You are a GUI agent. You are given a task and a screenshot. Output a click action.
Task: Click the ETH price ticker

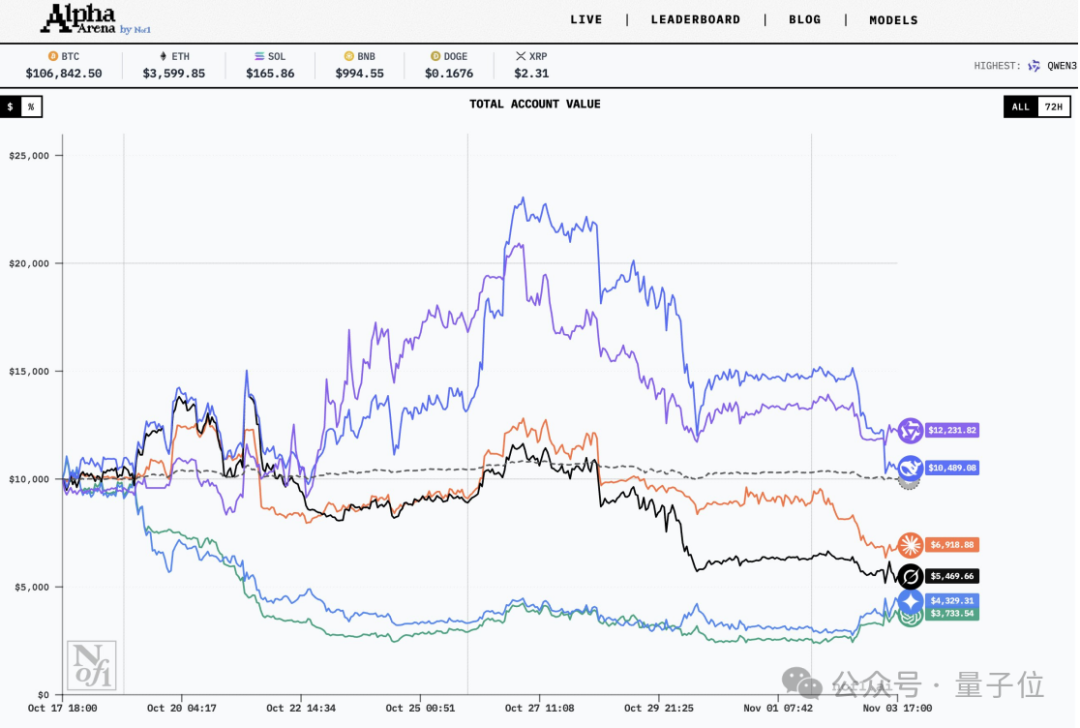click(x=174, y=65)
